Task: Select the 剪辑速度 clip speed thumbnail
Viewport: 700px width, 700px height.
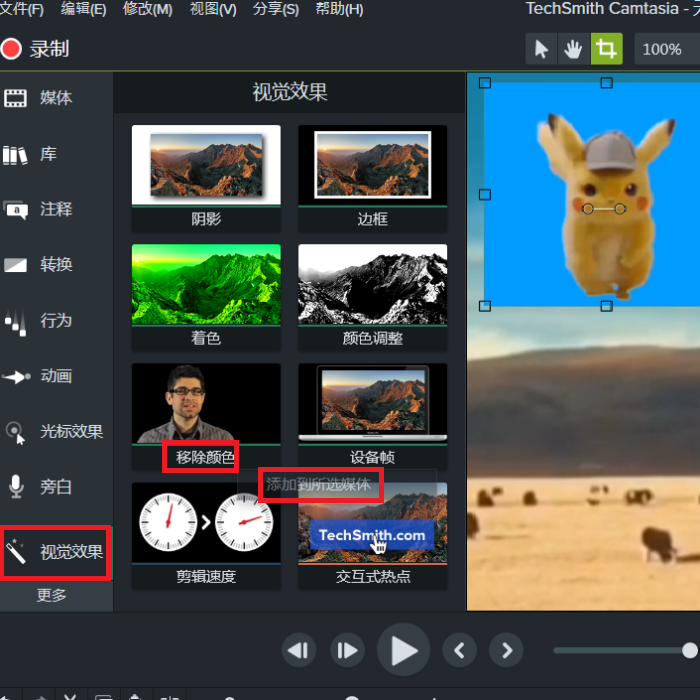Action: (x=206, y=522)
